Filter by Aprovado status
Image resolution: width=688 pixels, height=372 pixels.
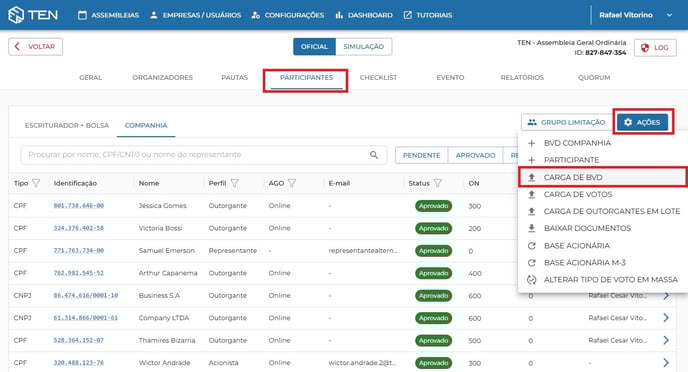click(x=475, y=155)
